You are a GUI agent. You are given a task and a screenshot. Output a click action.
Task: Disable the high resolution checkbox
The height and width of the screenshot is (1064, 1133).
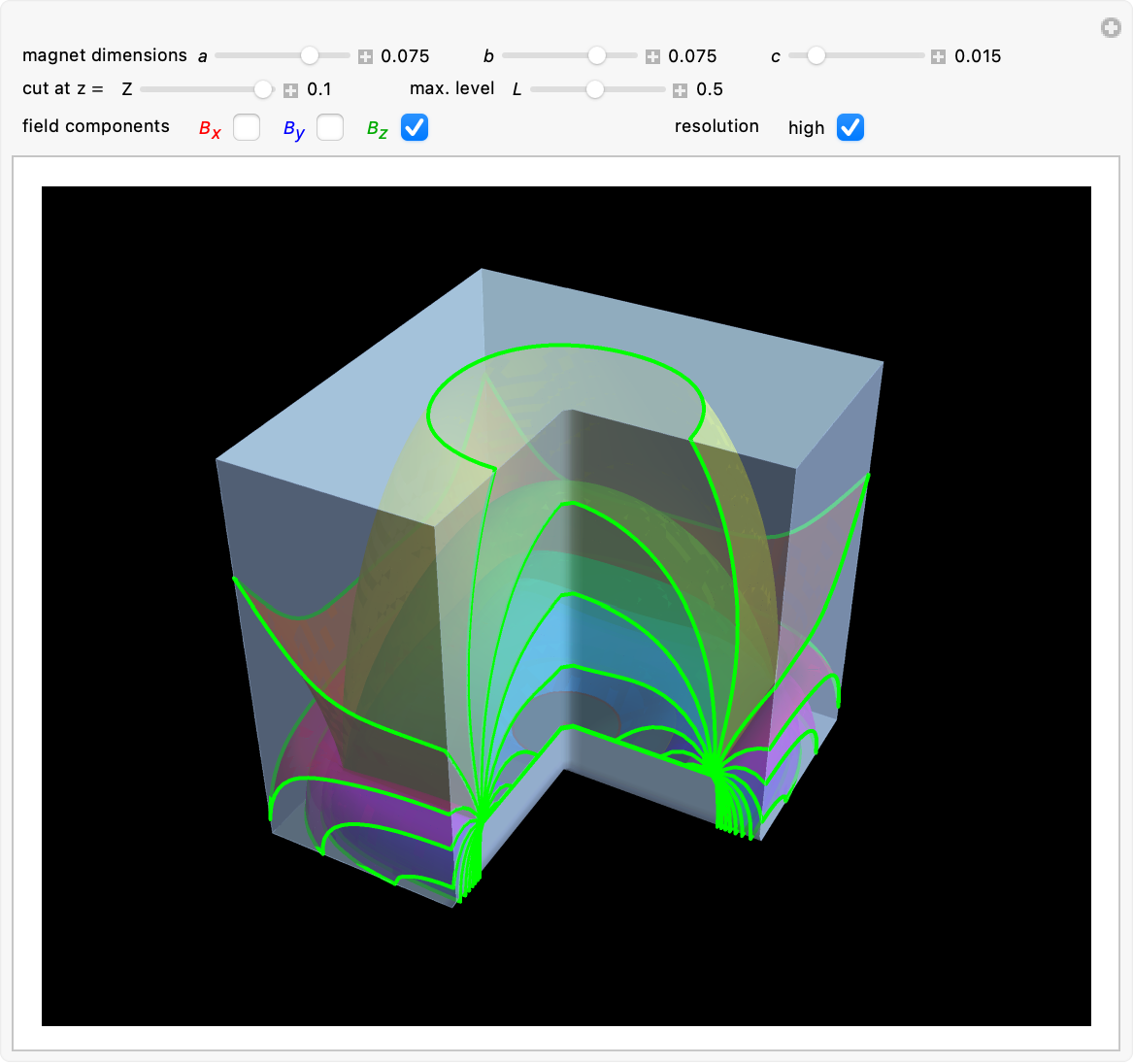(850, 127)
